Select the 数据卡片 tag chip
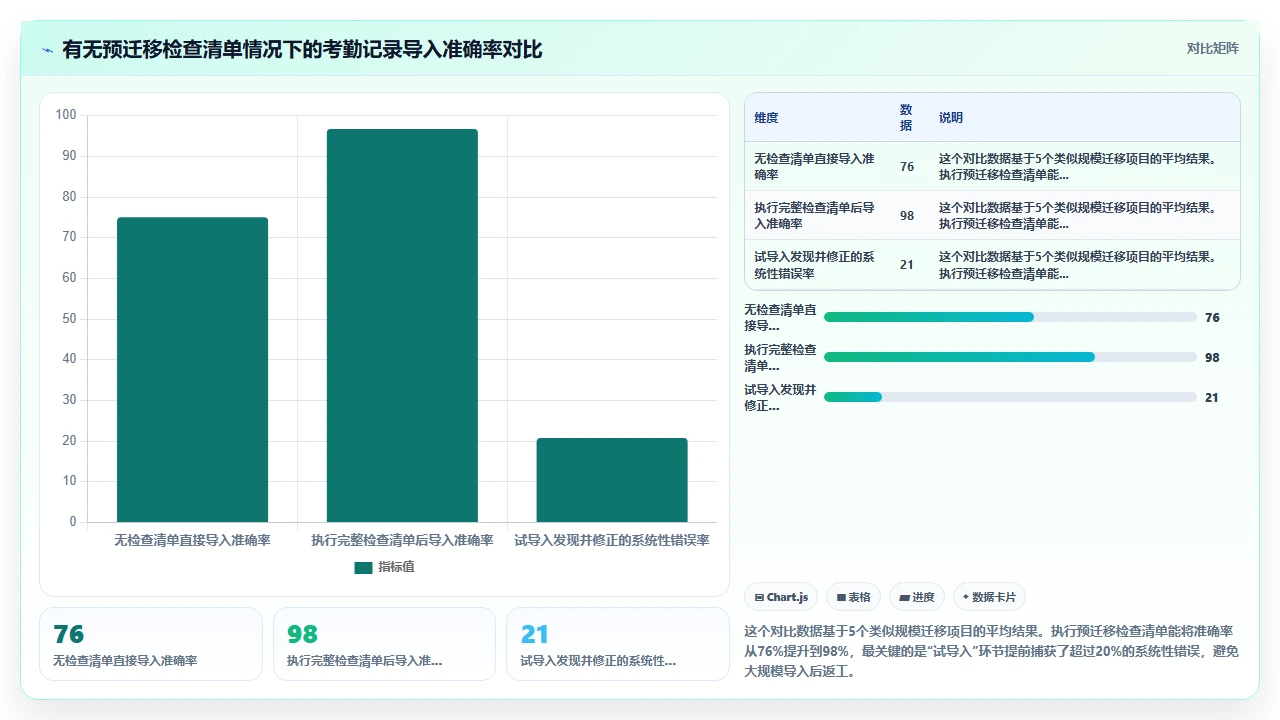Viewport: 1280px width, 720px height. click(989, 597)
